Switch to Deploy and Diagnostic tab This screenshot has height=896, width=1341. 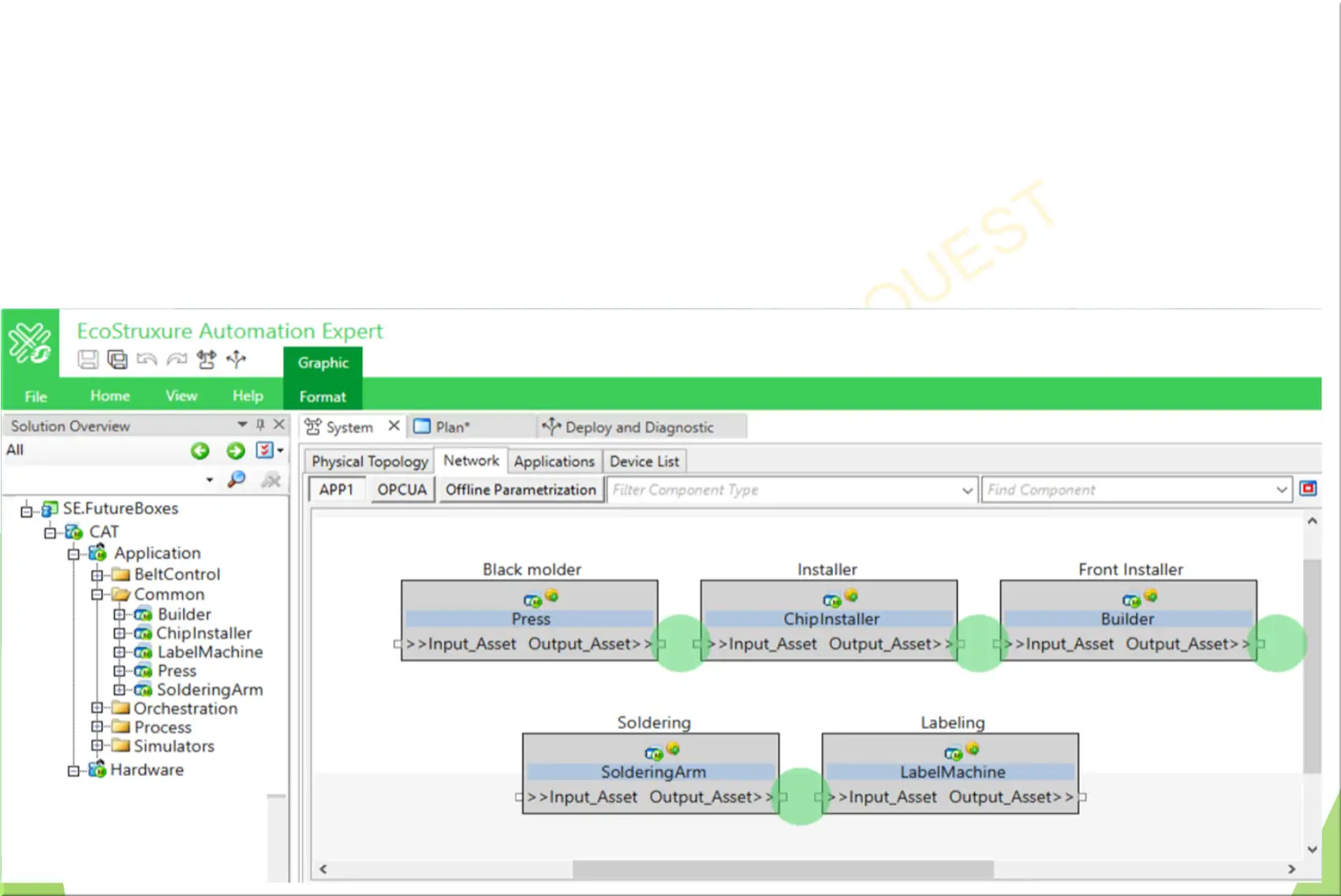point(641,427)
